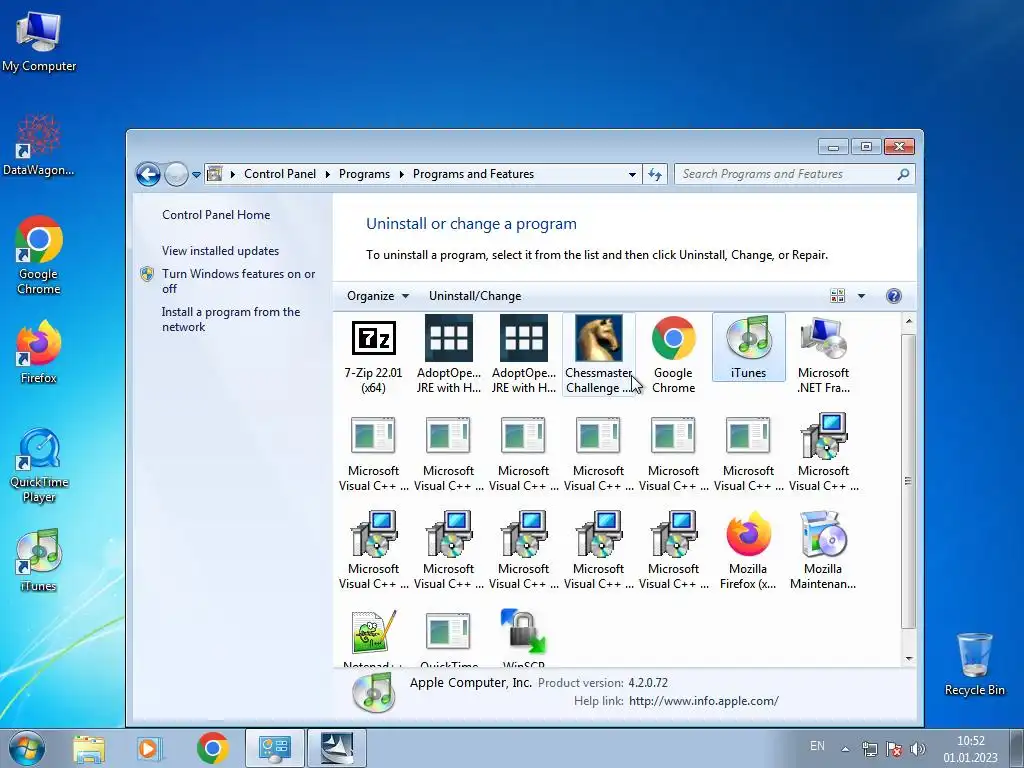The width and height of the screenshot is (1024, 768).
Task: Select DataWagon desktop shortcut
Action: (x=39, y=145)
